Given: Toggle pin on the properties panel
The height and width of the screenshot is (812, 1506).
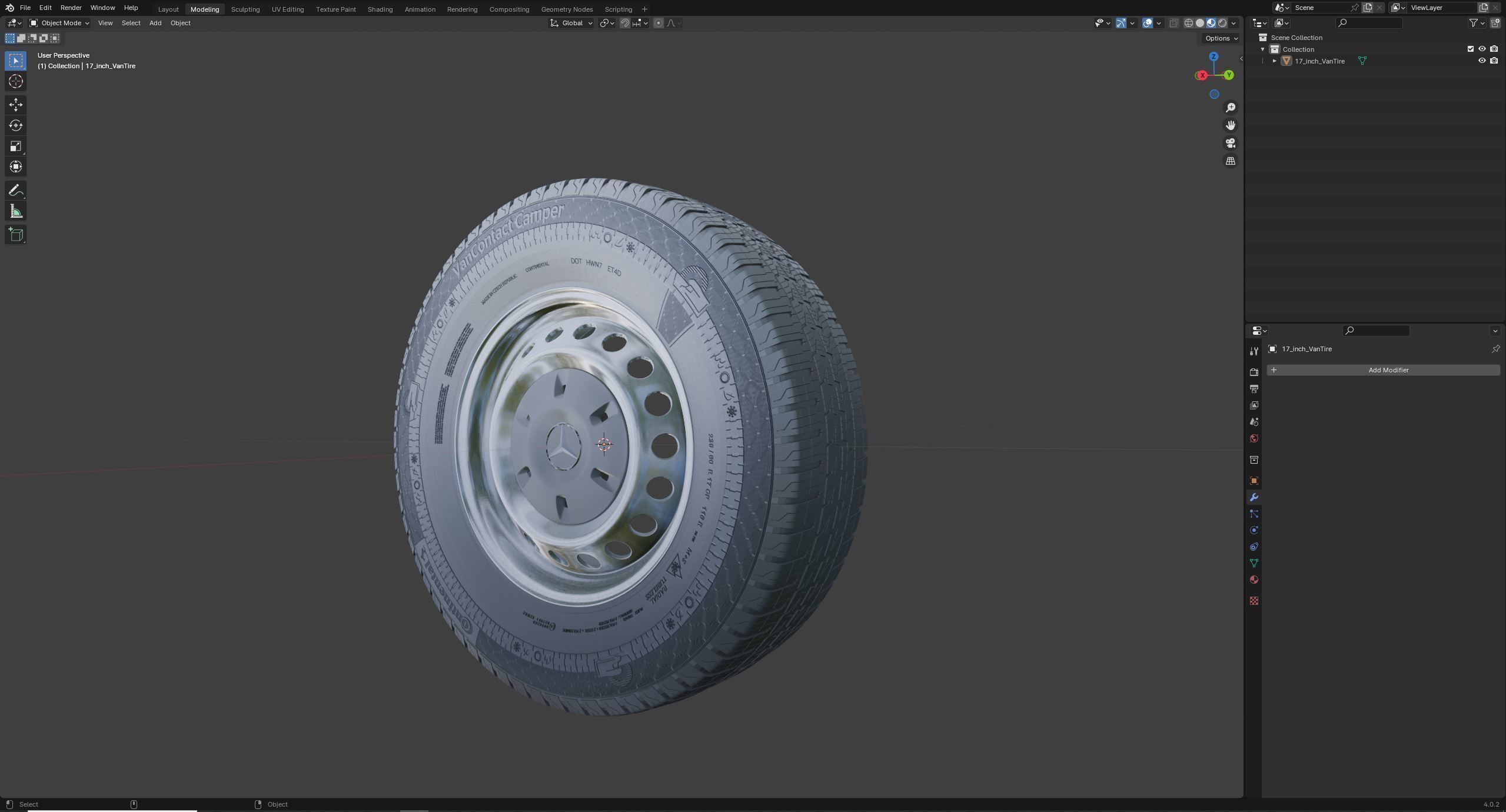Looking at the screenshot, I should coord(1495,349).
